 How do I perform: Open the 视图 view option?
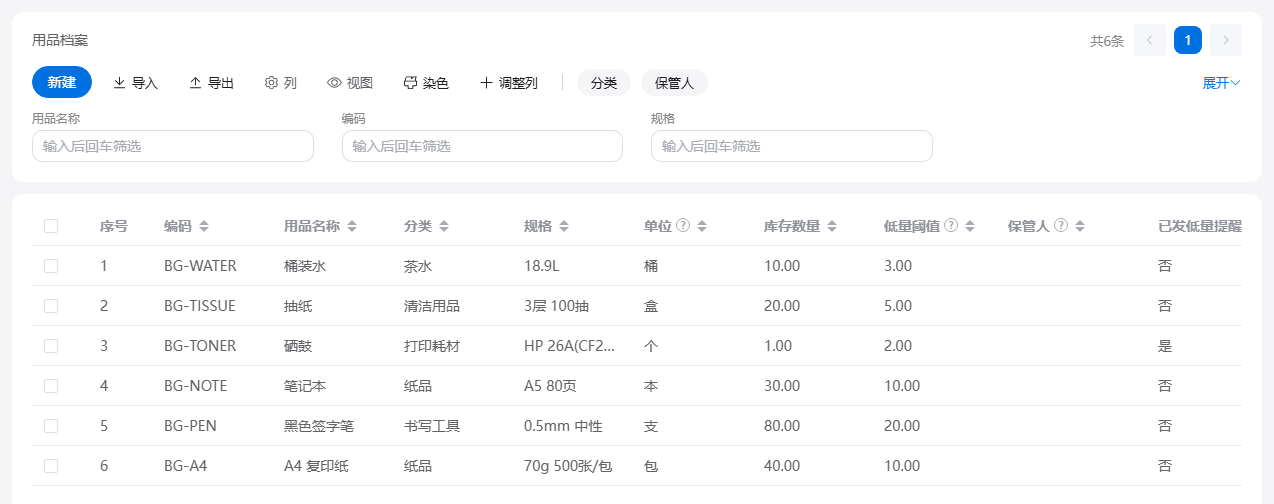[350, 83]
